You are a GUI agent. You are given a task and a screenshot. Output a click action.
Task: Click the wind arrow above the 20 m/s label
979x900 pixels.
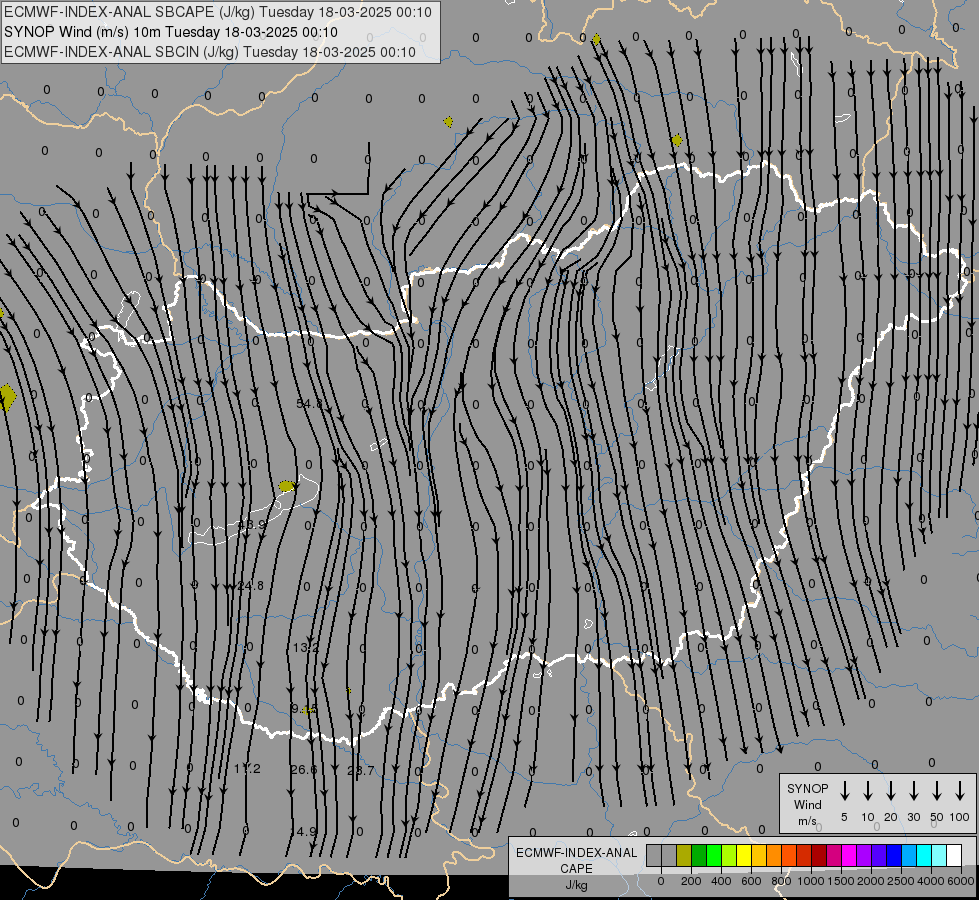click(890, 791)
